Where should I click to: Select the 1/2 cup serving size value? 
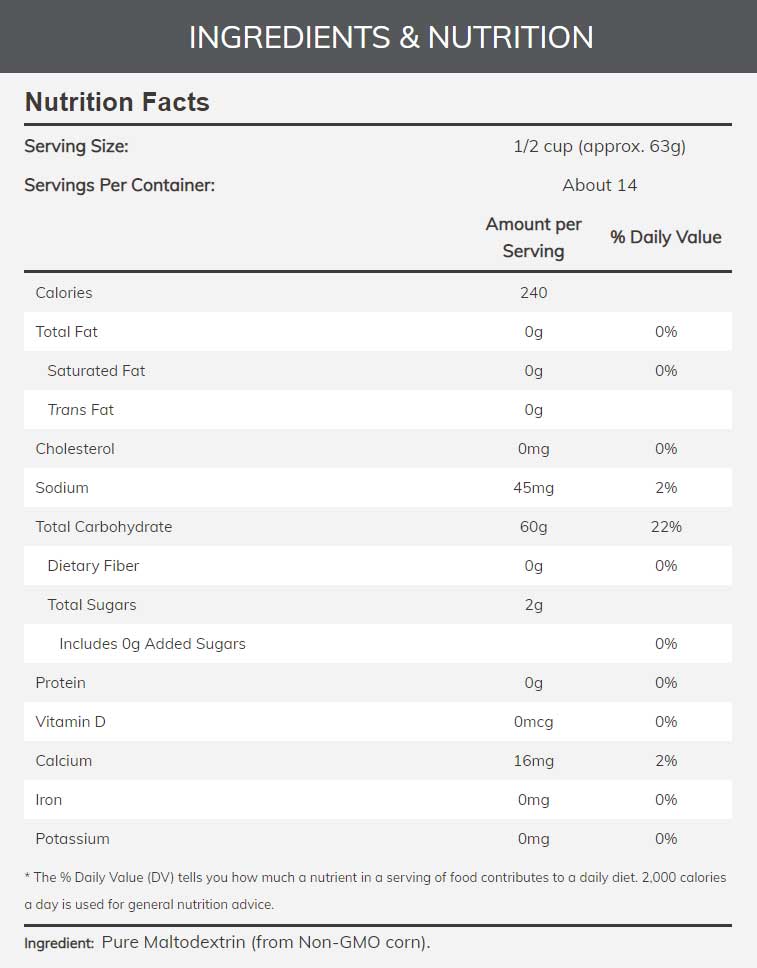(x=599, y=146)
